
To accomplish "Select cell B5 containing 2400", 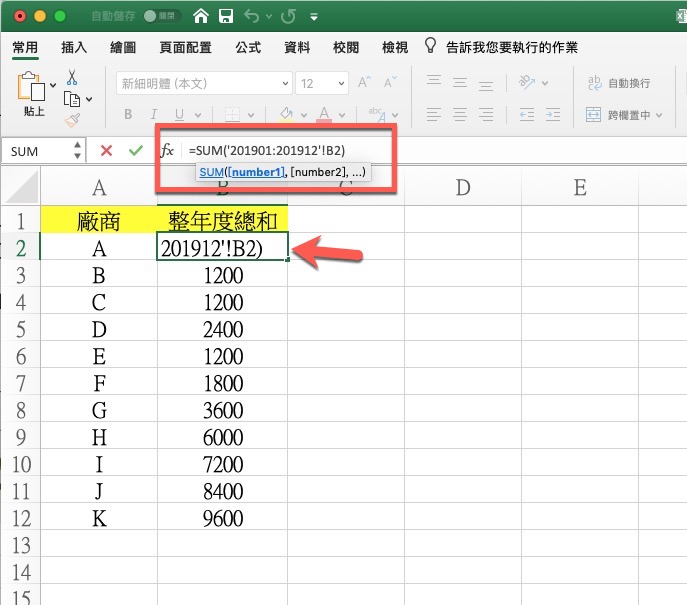I will click(222, 329).
